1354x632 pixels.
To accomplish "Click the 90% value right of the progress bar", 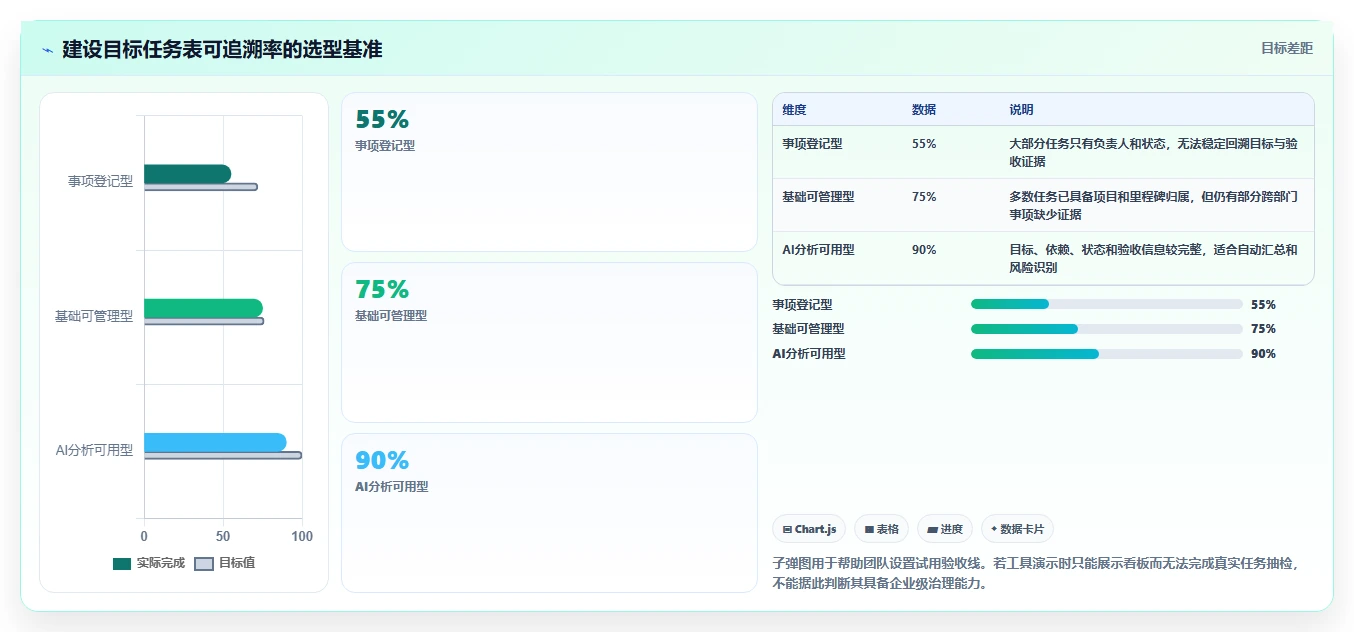I will click(1263, 354).
